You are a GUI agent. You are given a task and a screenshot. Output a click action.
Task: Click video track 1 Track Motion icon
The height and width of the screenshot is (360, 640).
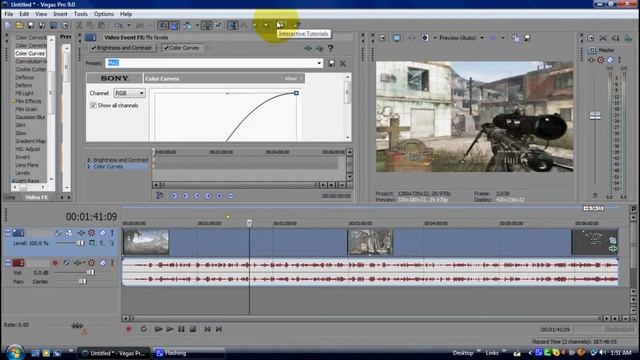(69, 233)
